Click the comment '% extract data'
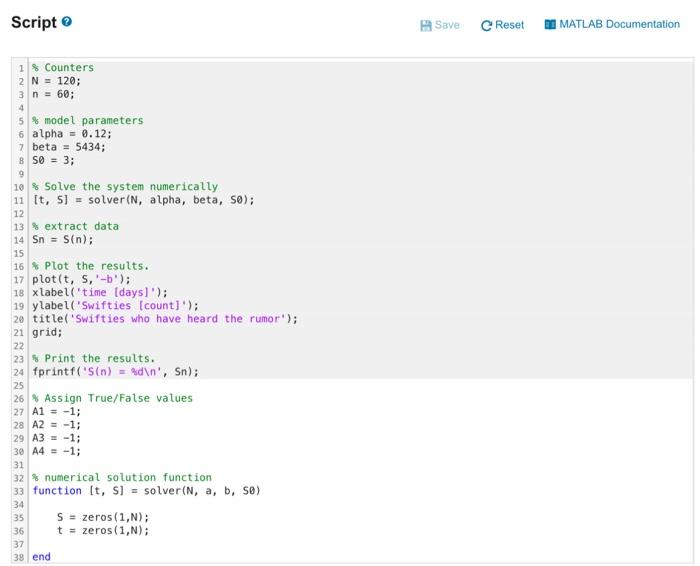The height and width of the screenshot is (566, 700). (x=75, y=226)
